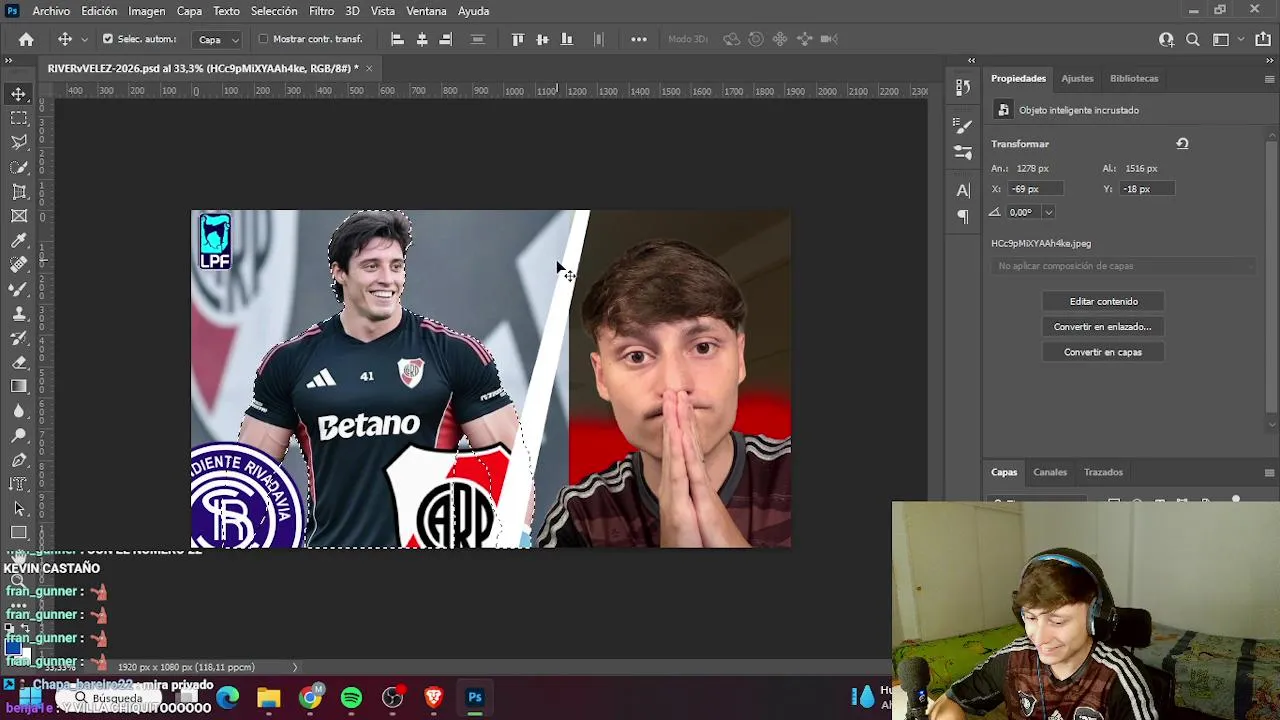Close the RIVERvVELEZ-2026.psd document tab

[368, 68]
